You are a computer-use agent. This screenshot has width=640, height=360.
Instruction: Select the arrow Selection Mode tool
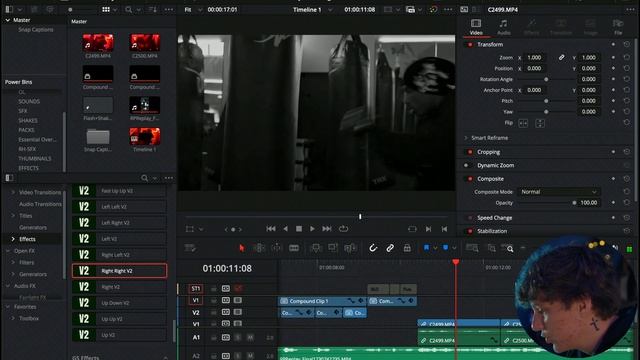pyautogui.click(x=242, y=248)
